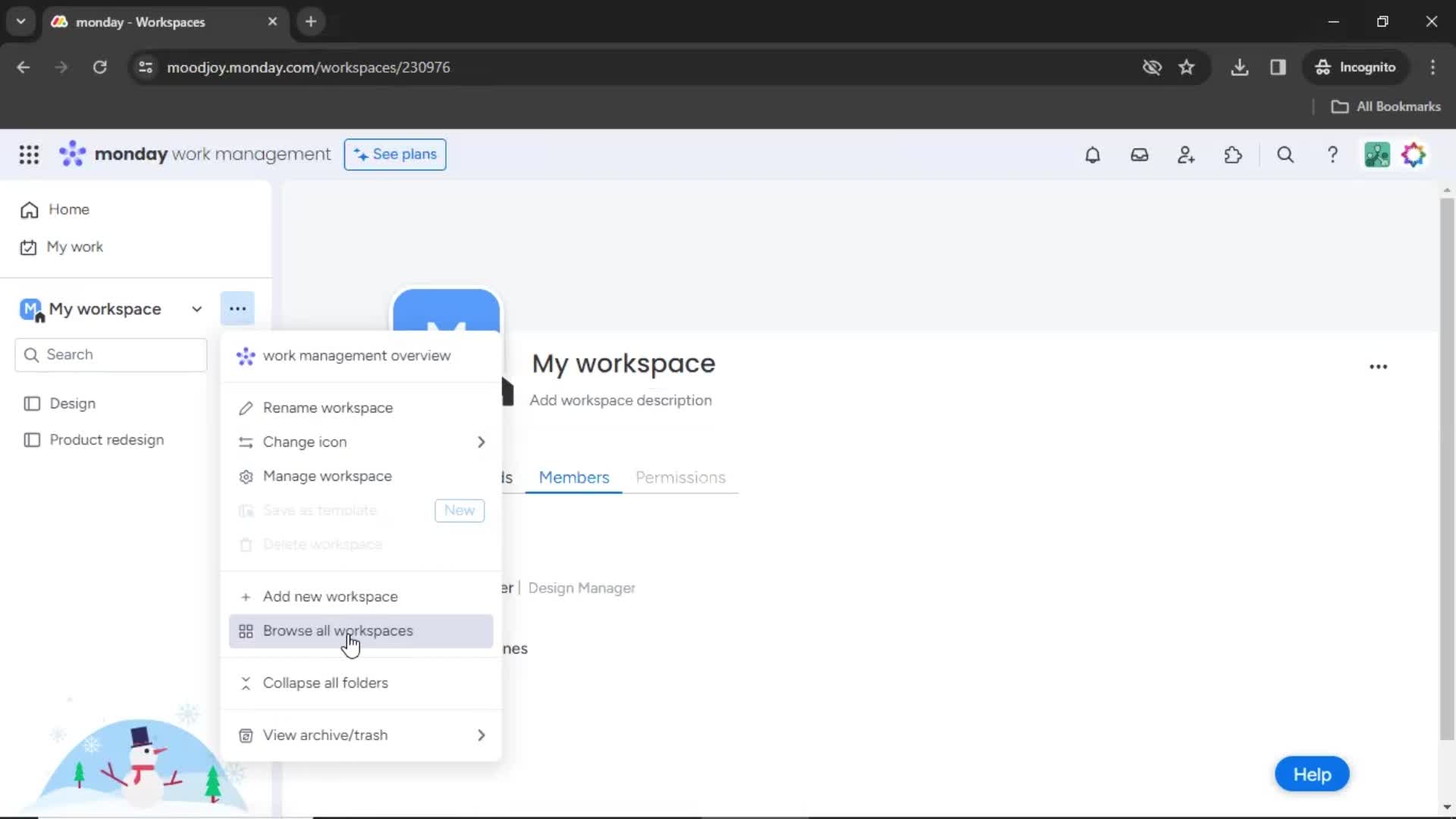Open the search icon in top bar

tap(1286, 154)
